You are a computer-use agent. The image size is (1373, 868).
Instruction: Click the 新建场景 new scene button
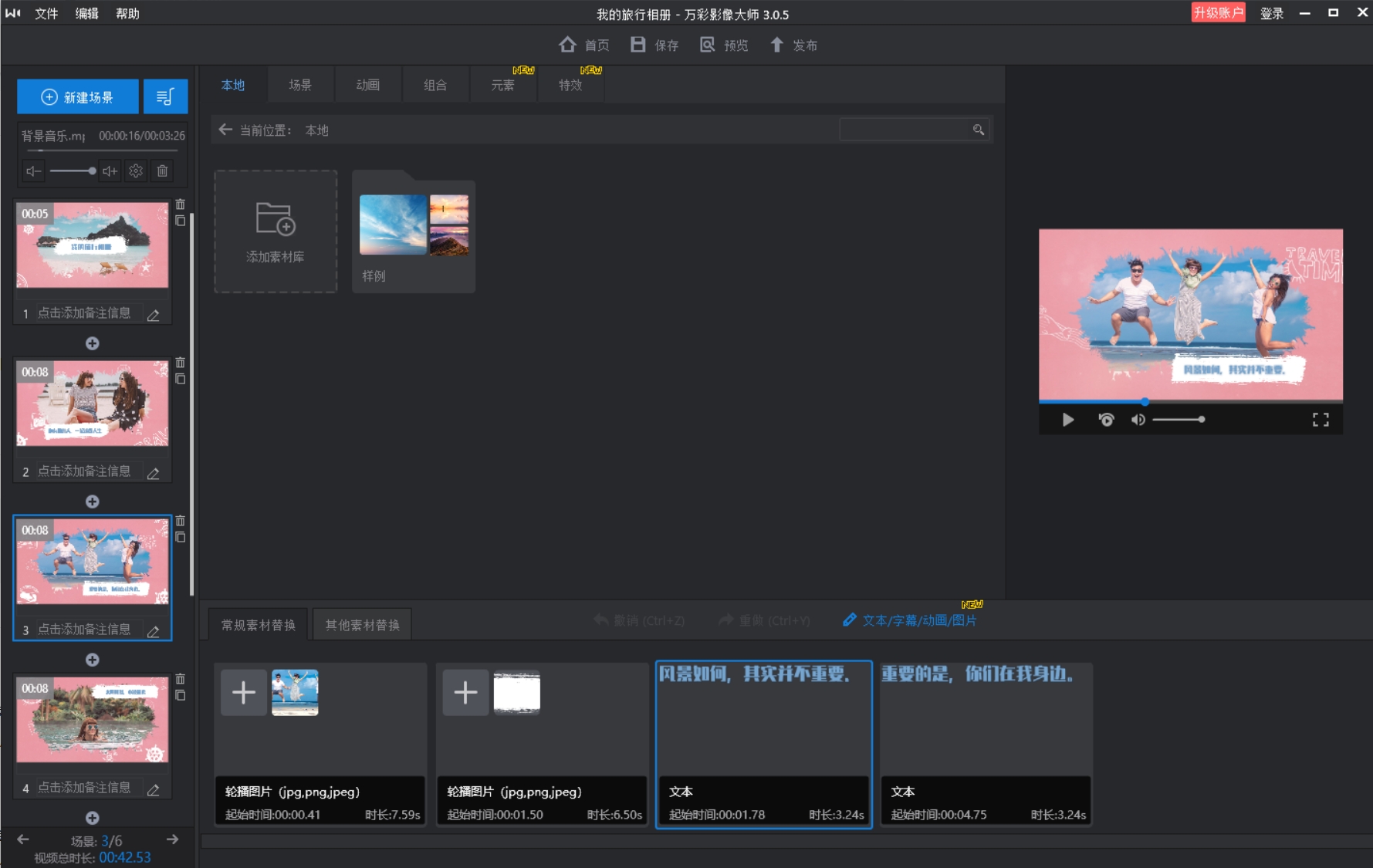(x=78, y=97)
